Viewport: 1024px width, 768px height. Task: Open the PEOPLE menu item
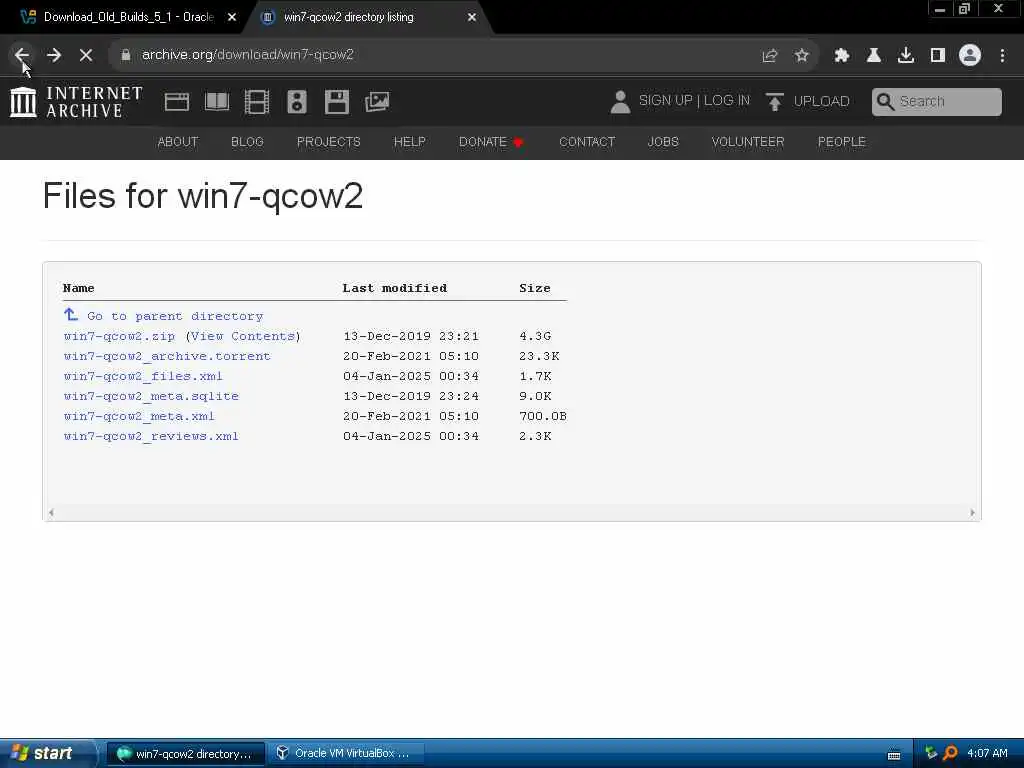pos(842,142)
